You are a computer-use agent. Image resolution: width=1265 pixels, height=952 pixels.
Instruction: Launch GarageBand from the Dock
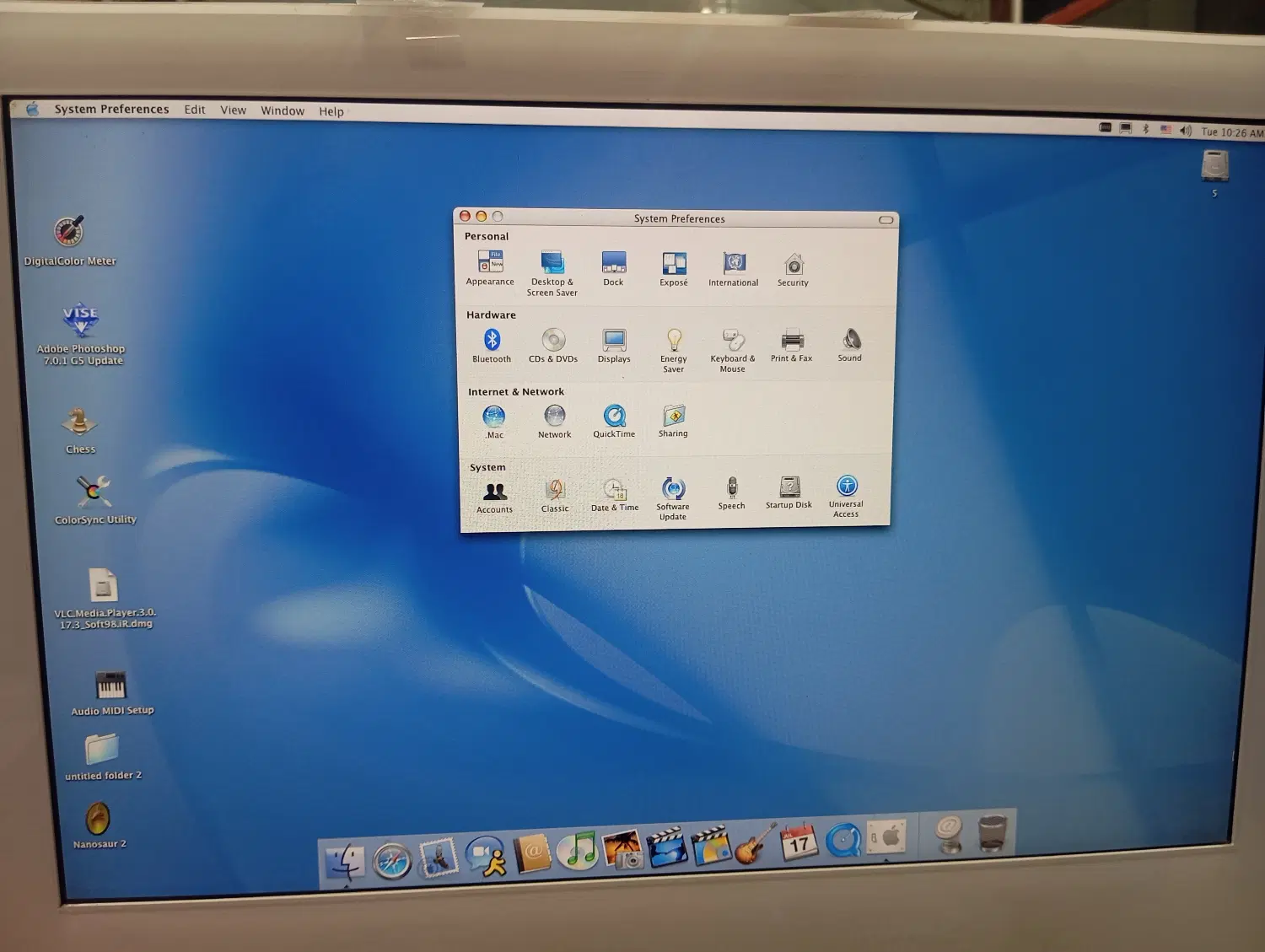(755, 843)
